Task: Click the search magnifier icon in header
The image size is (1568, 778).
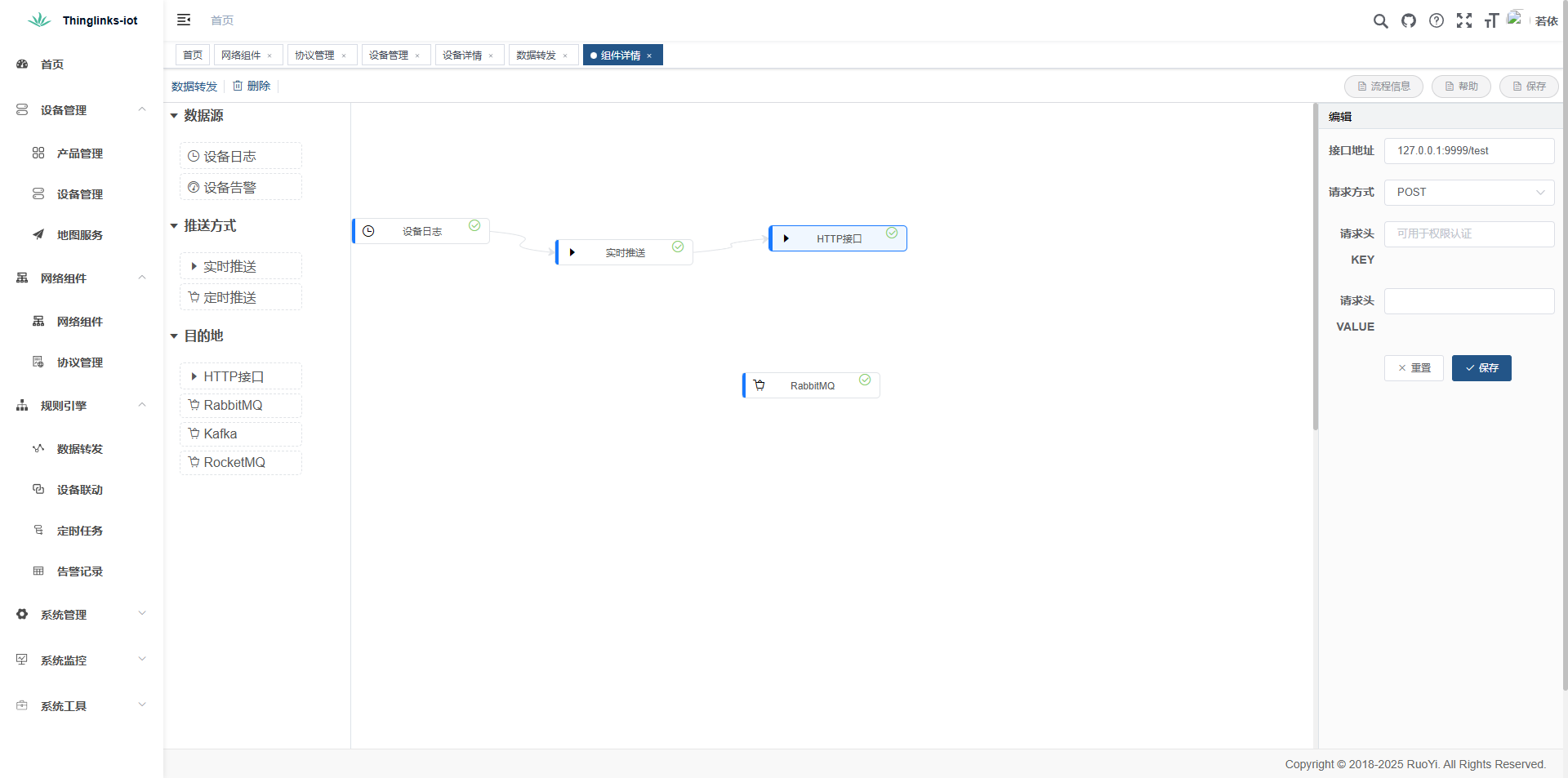Action: [1380, 21]
